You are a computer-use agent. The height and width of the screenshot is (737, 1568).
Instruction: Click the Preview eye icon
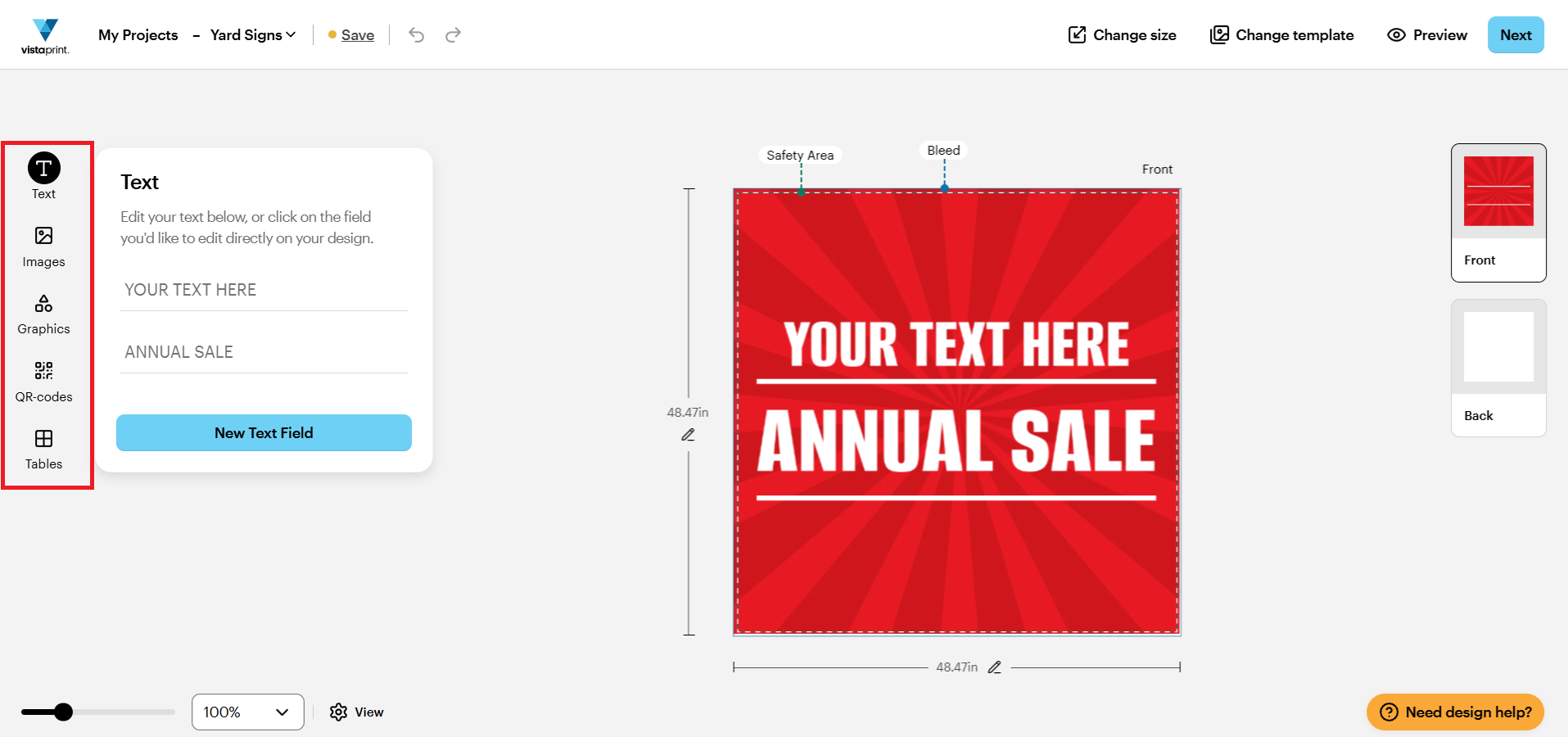[x=1396, y=35]
